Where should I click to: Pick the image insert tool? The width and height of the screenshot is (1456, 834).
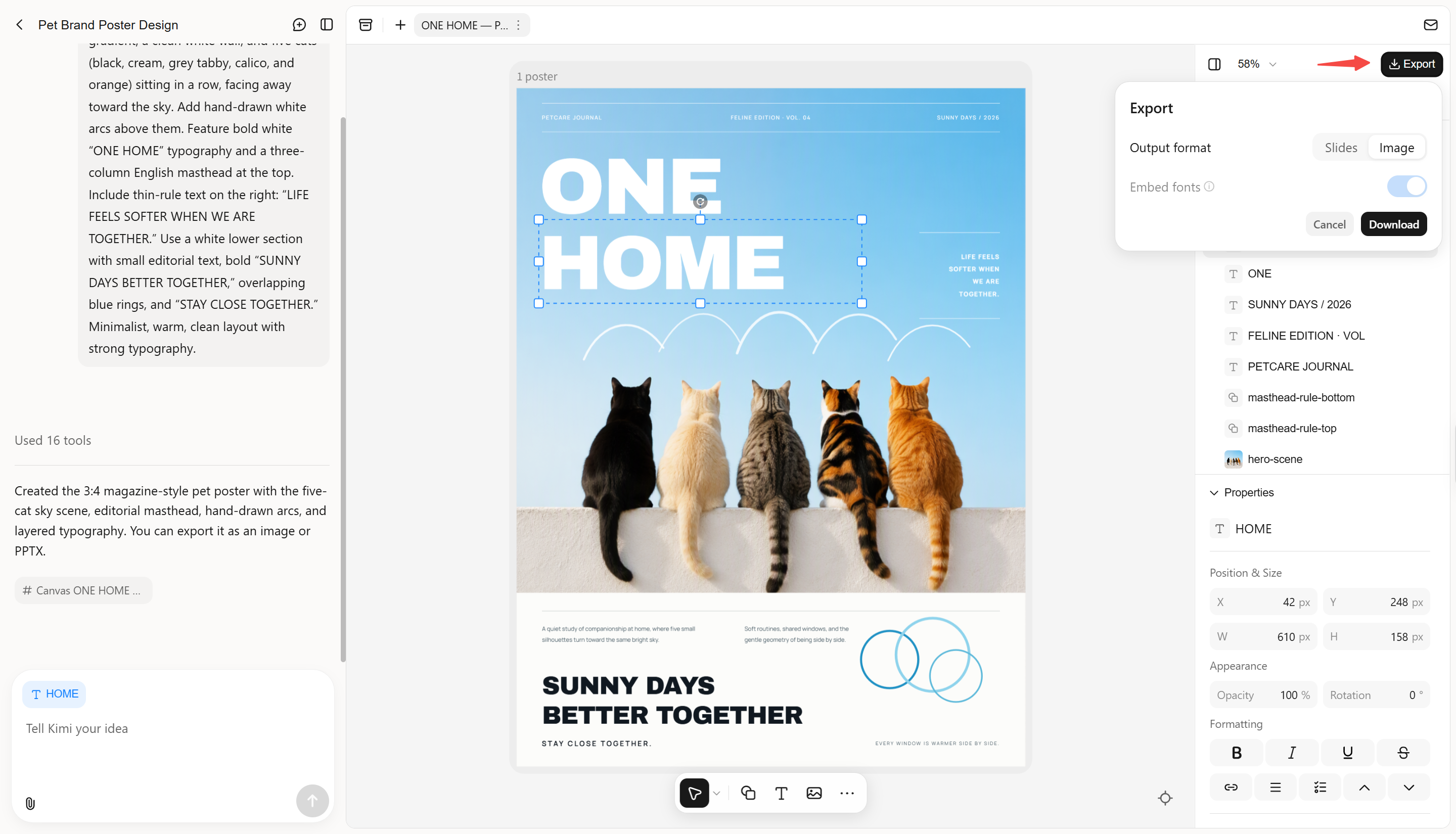(814, 793)
